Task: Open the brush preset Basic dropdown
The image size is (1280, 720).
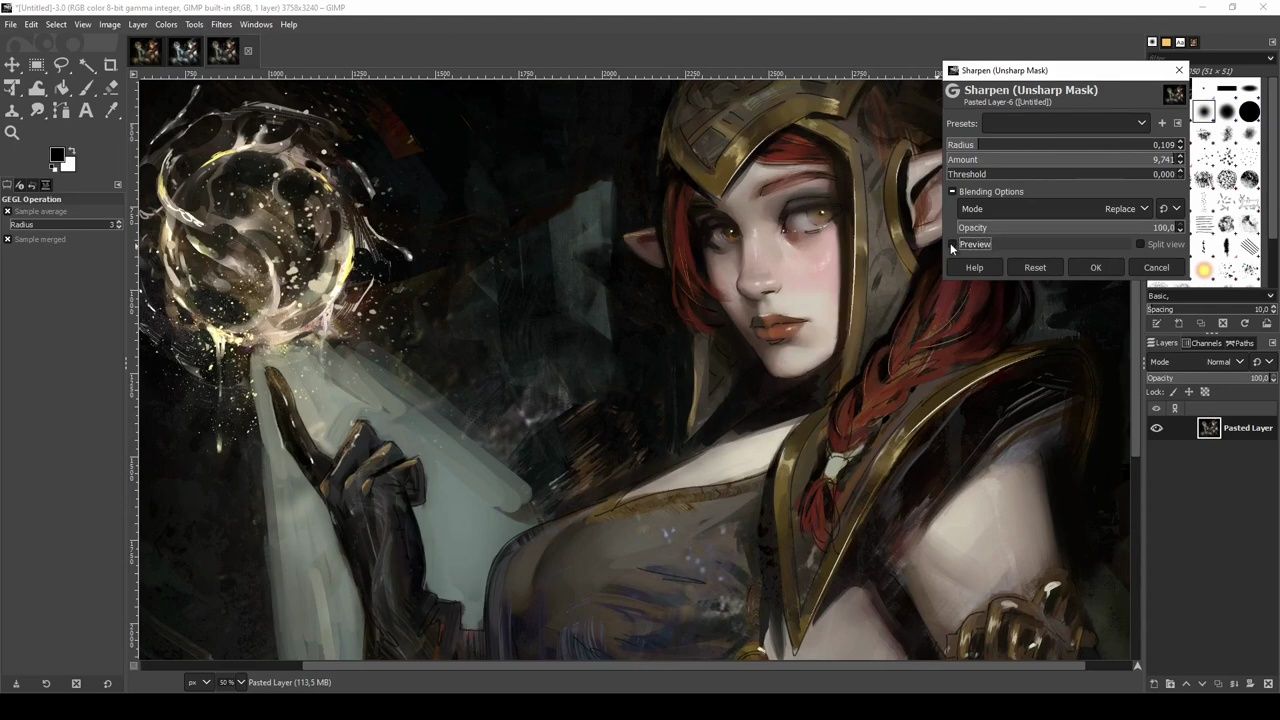Action: pyautogui.click(x=1211, y=296)
